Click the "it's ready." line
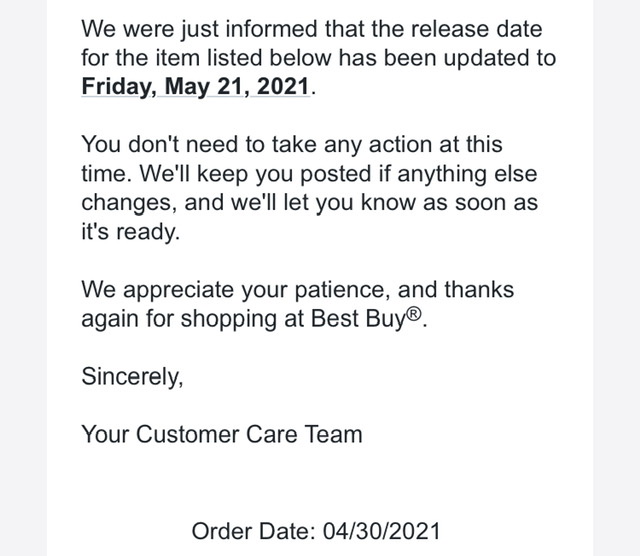 130,232
